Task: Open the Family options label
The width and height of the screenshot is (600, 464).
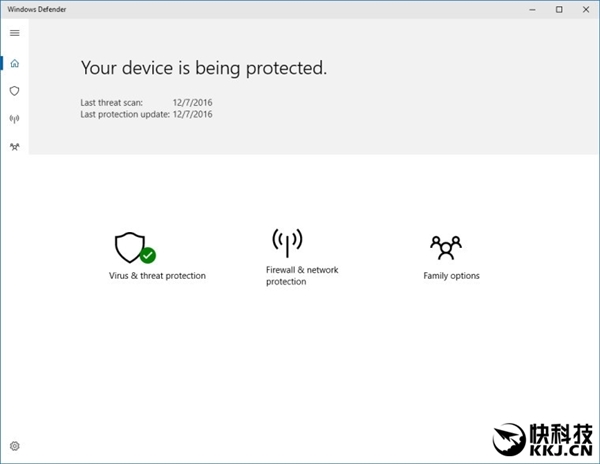Action: coord(451,276)
